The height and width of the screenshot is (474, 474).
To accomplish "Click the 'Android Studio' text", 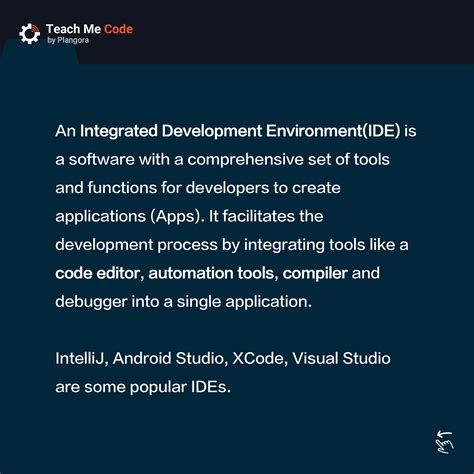I will (168, 359).
